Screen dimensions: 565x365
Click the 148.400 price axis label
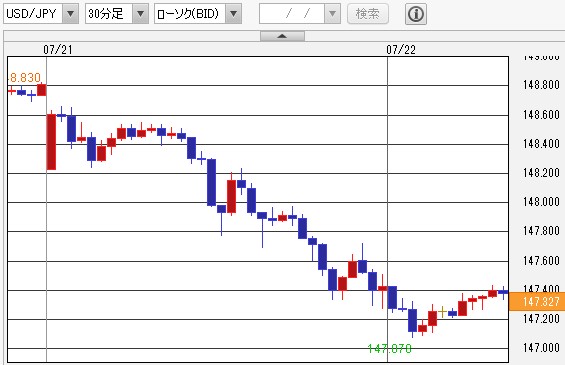(x=541, y=144)
